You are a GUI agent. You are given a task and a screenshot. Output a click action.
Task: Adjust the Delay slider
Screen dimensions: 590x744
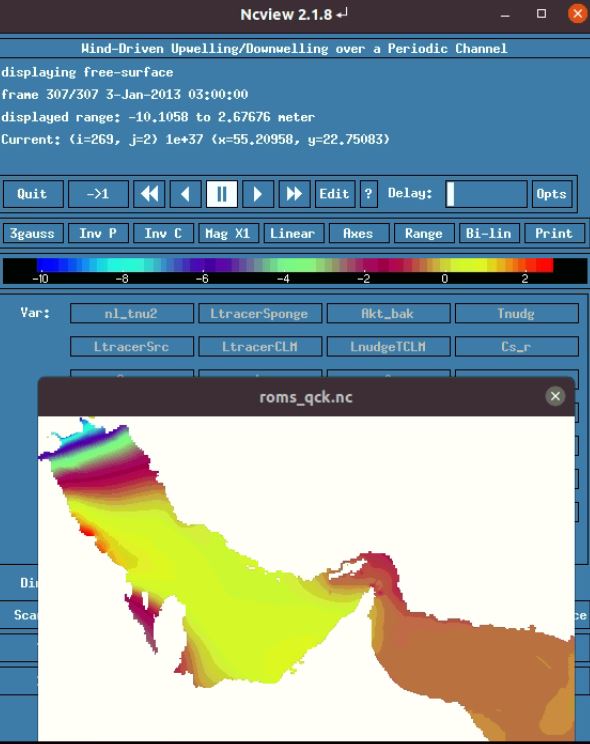(x=486, y=194)
